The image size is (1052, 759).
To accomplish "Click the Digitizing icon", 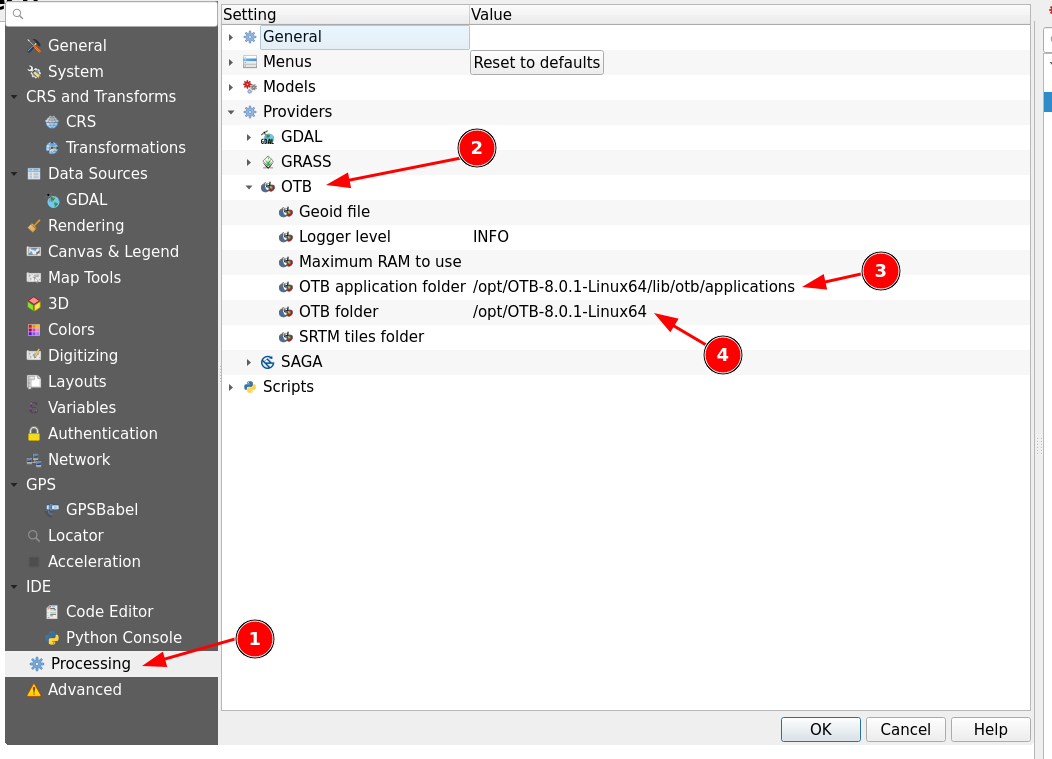I will point(34,356).
